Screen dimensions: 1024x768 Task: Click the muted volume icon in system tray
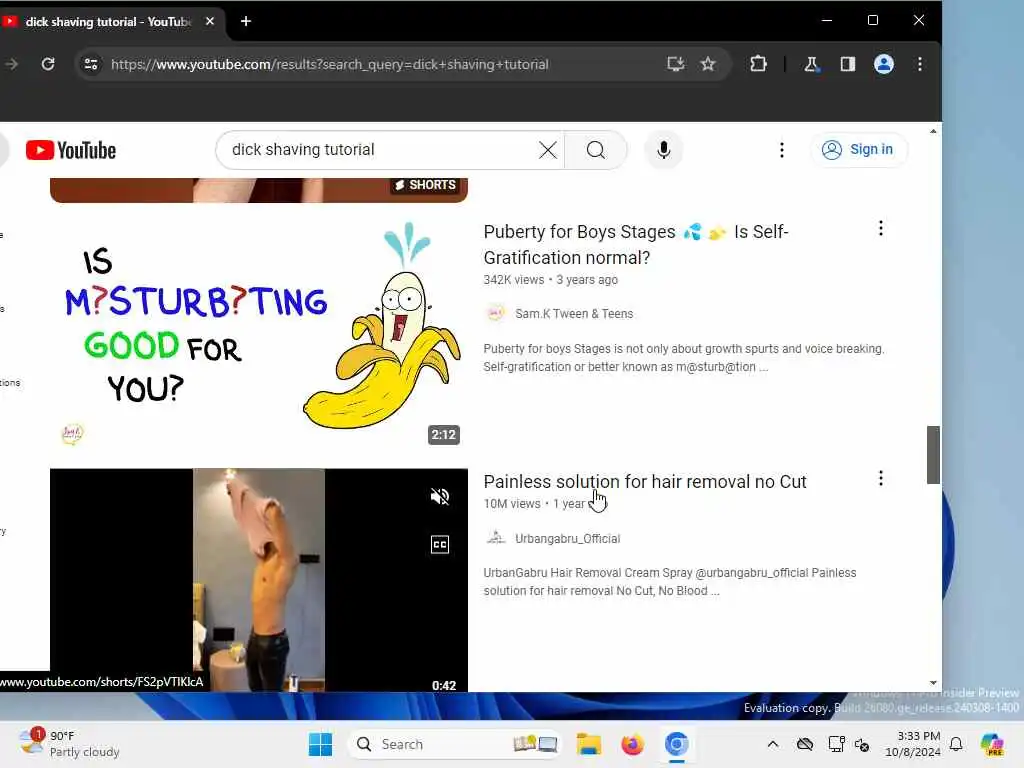[x=862, y=744]
